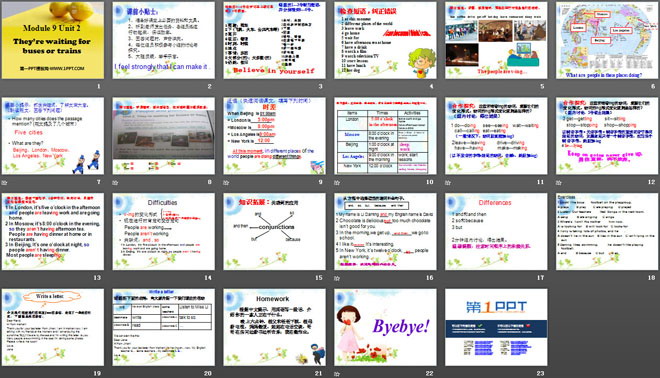Select slide 12 with get—getting word pairs
The width and height of the screenshot is (660, 378).
(607, 136)
